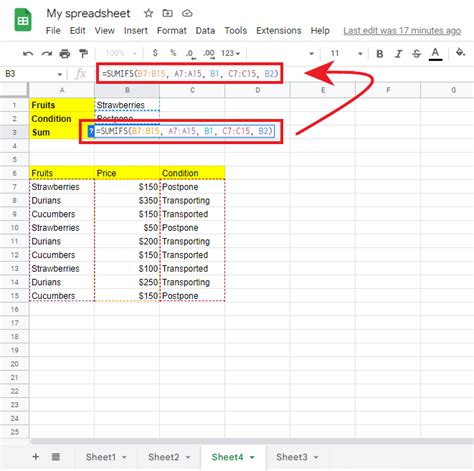Open Sheet1 tab options arrow
The height and width of the screenshot is (471, 474).
[x=124, y=457]
